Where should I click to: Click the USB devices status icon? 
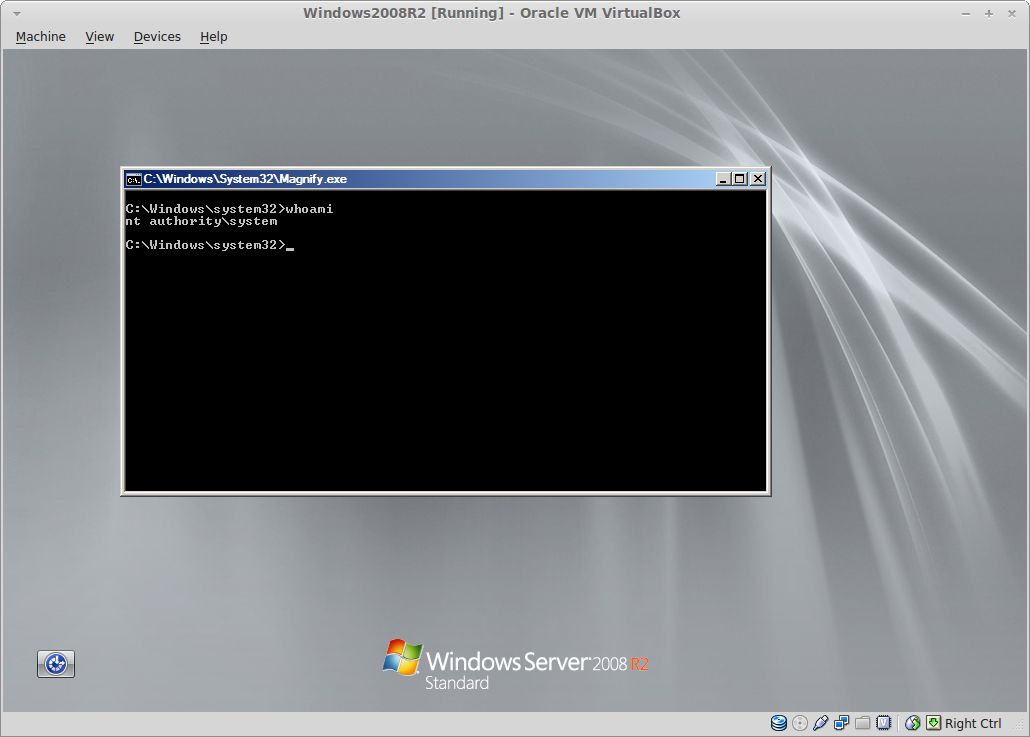pos(820,723)
